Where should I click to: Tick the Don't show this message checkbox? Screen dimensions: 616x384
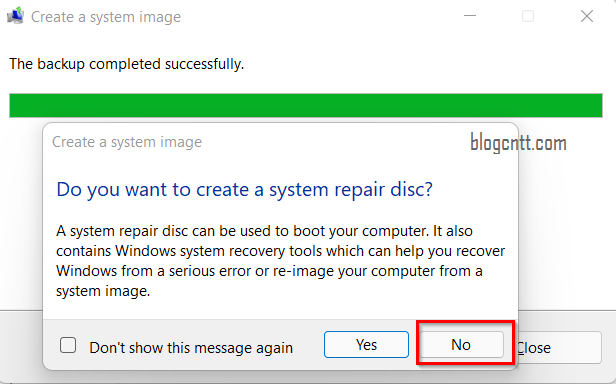[x=68, y=345]
